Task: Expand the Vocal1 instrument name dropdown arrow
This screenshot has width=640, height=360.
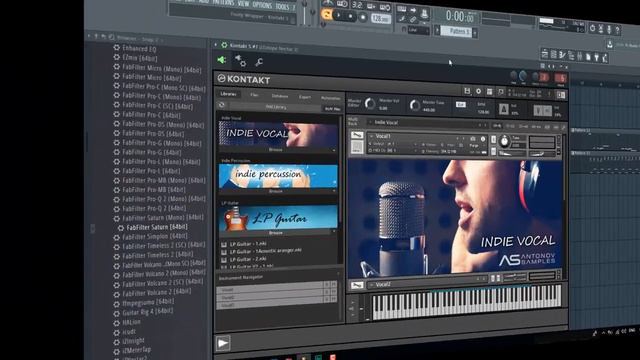Action: coord(371,136)
